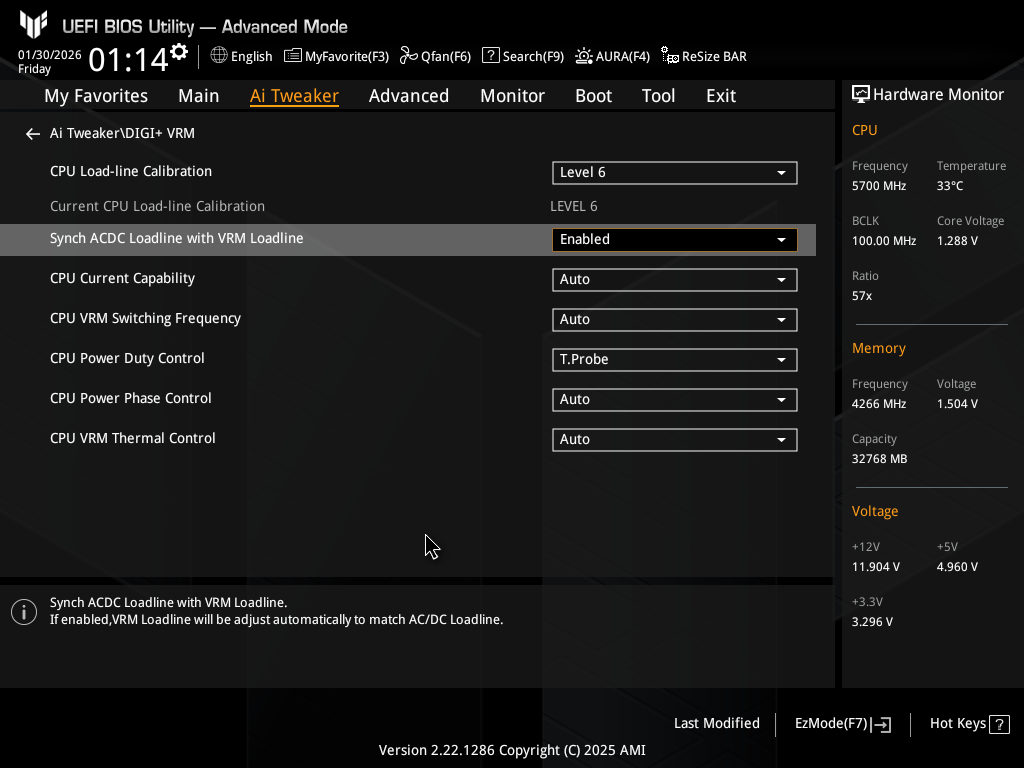Click +3.3V reading 3.296 V
This screenshot has height=768, width=1024.
(872, 622)
